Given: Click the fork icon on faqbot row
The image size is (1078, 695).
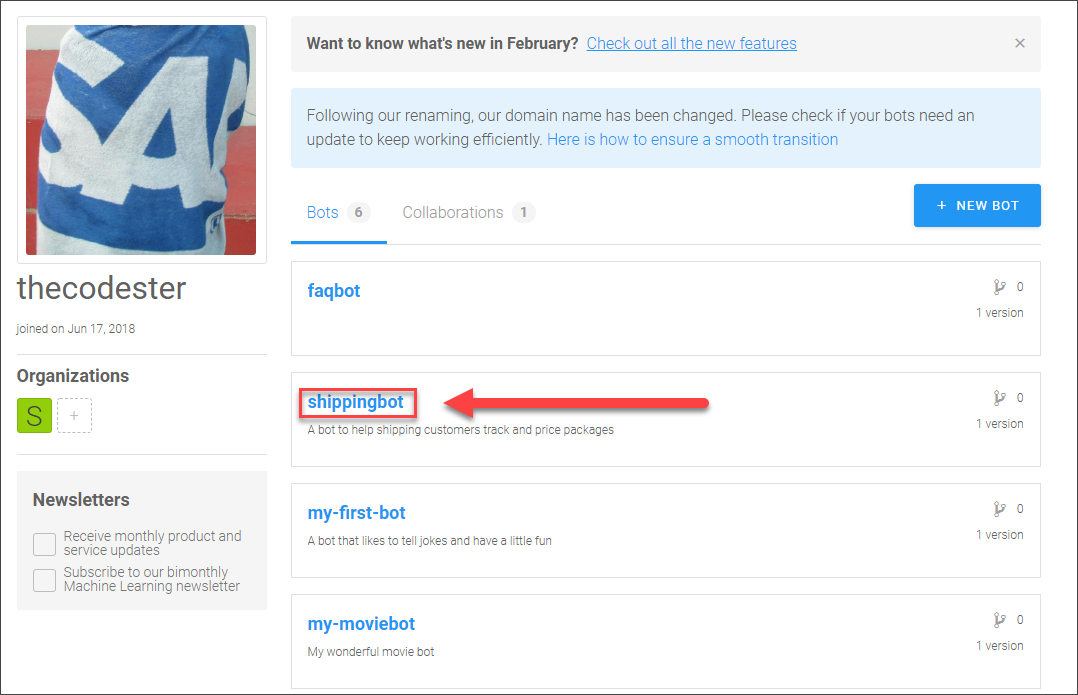Looking at the screenshot, I should [1000, 287].
